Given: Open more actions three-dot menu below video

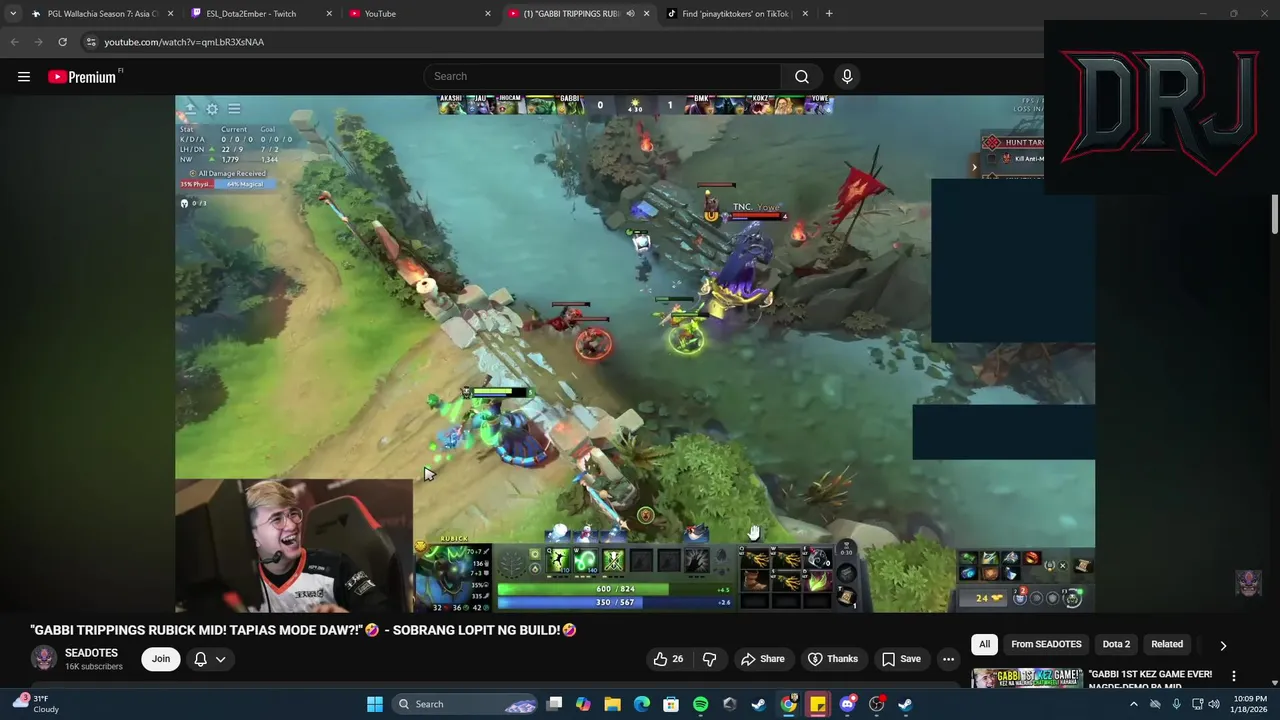Looking at the screenshot, I should point(948,659).
